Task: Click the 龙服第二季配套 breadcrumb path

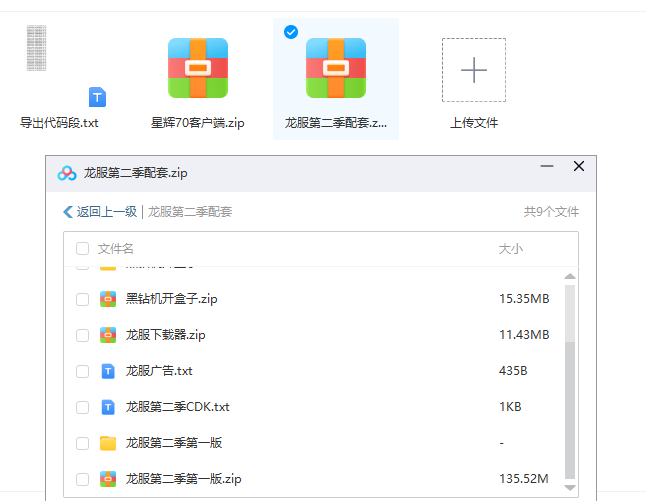Action: point(190,212)
